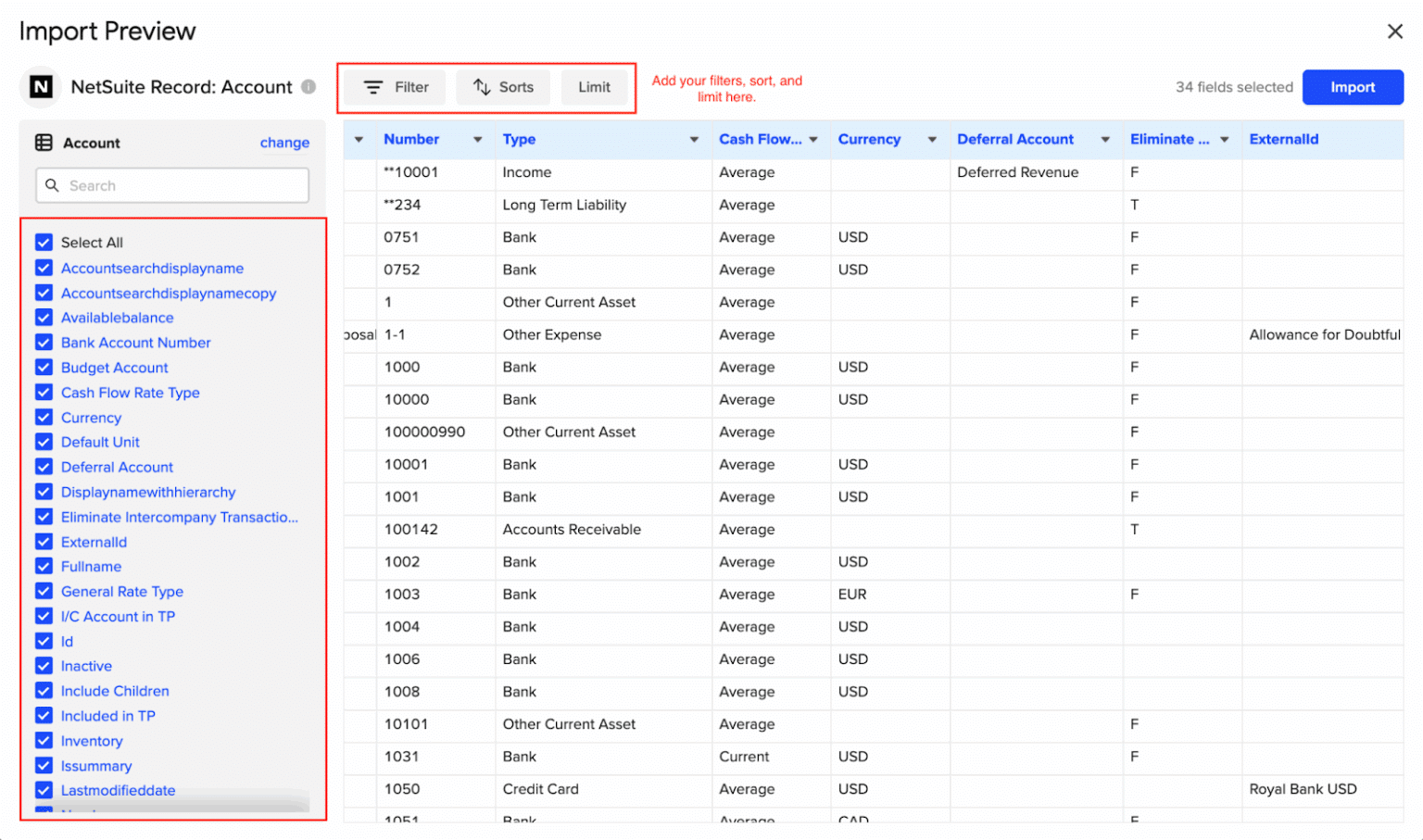Screen dimensions: 1423x840
Task: Select the Type column header
Action: tap(520, 139)
